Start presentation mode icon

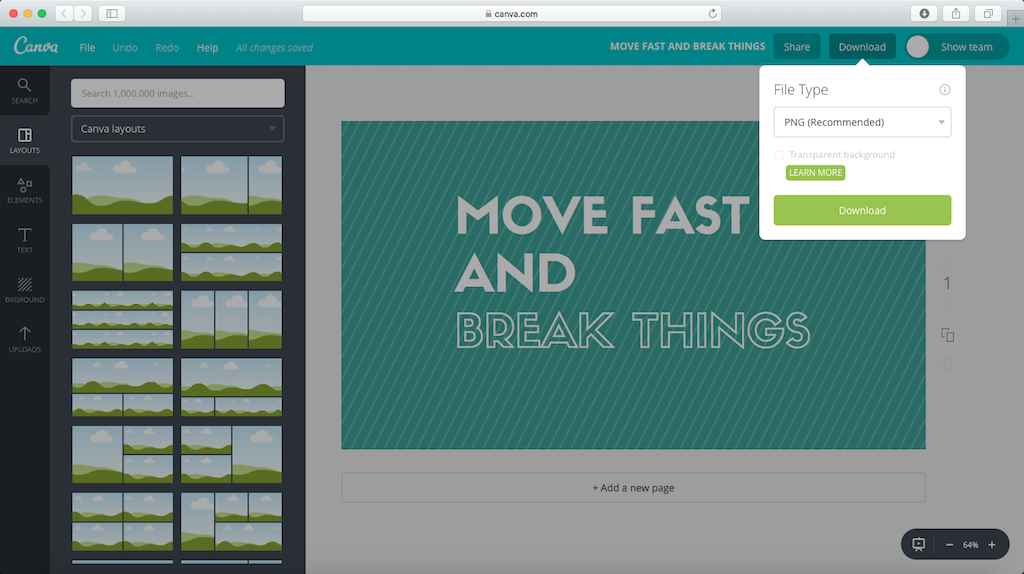918,544
